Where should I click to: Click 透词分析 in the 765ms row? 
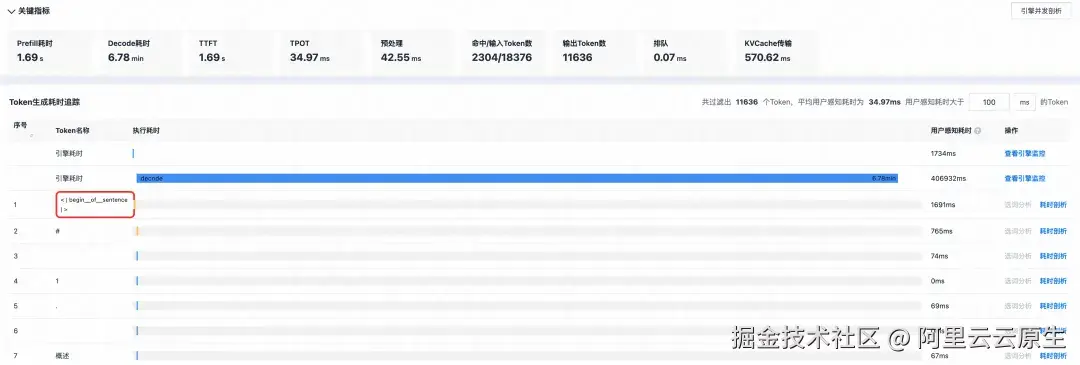[1018, 231]
